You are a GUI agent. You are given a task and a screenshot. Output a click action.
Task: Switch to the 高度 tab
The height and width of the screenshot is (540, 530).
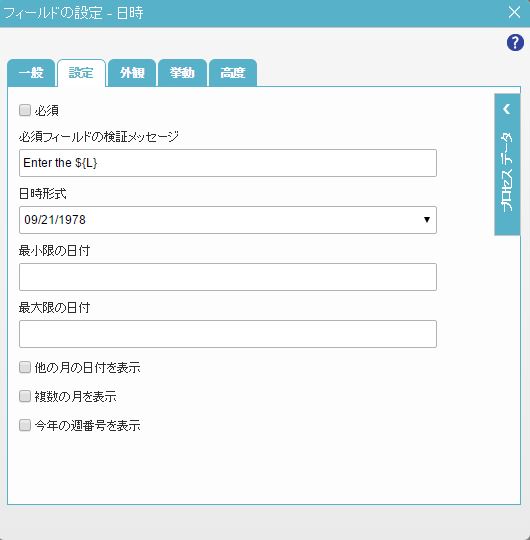tap(233, 73)
